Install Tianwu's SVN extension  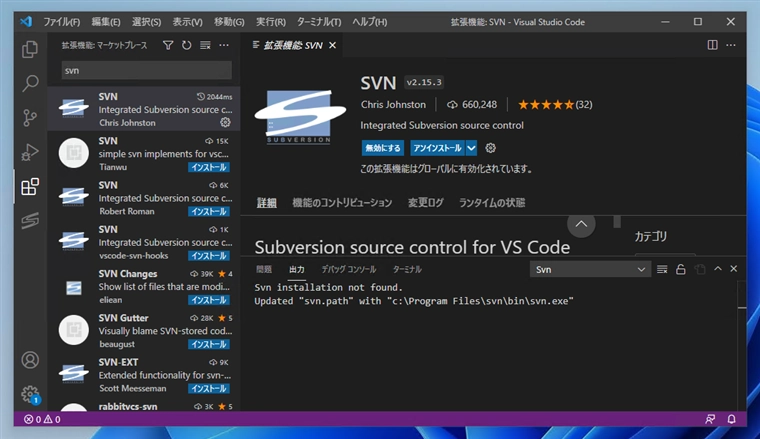point(209,167)
